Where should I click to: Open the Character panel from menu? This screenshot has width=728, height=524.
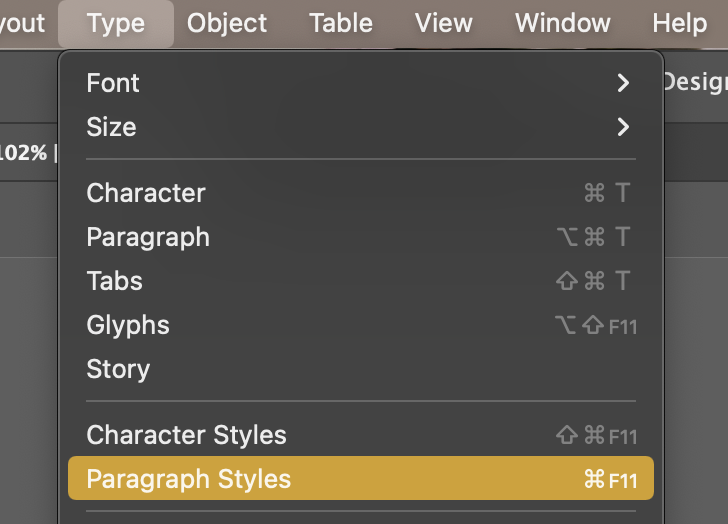tap(146, 193)
